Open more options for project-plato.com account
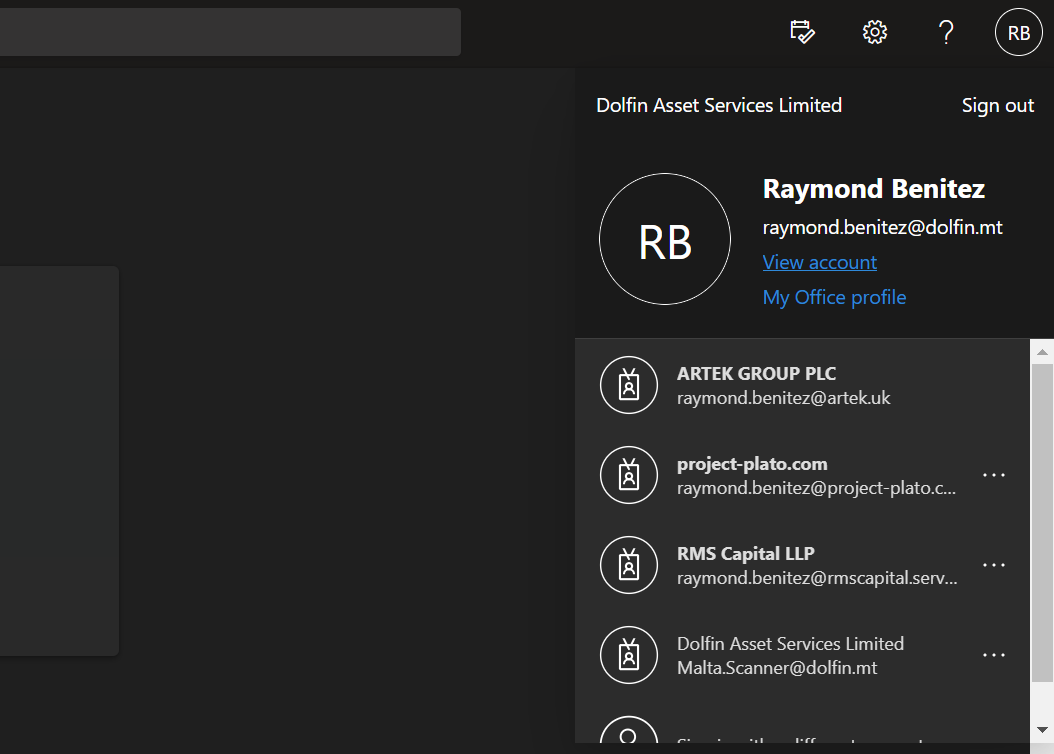The height and width of the screenshot is (754, 1054). click(993, 475)
